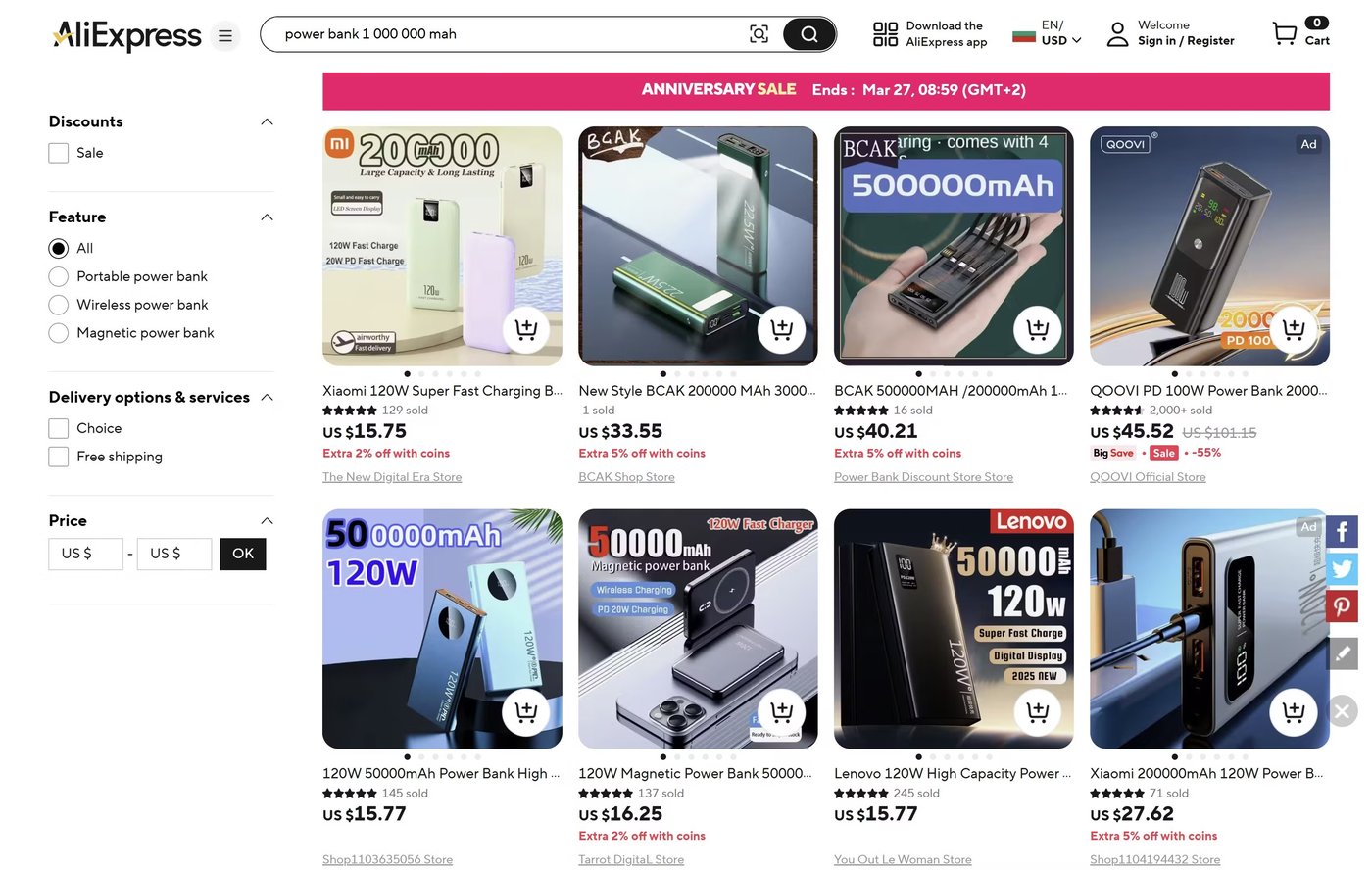1372x870 pixels.
Task: Tick the Free shipping checkbox
Action: point(59,457)
